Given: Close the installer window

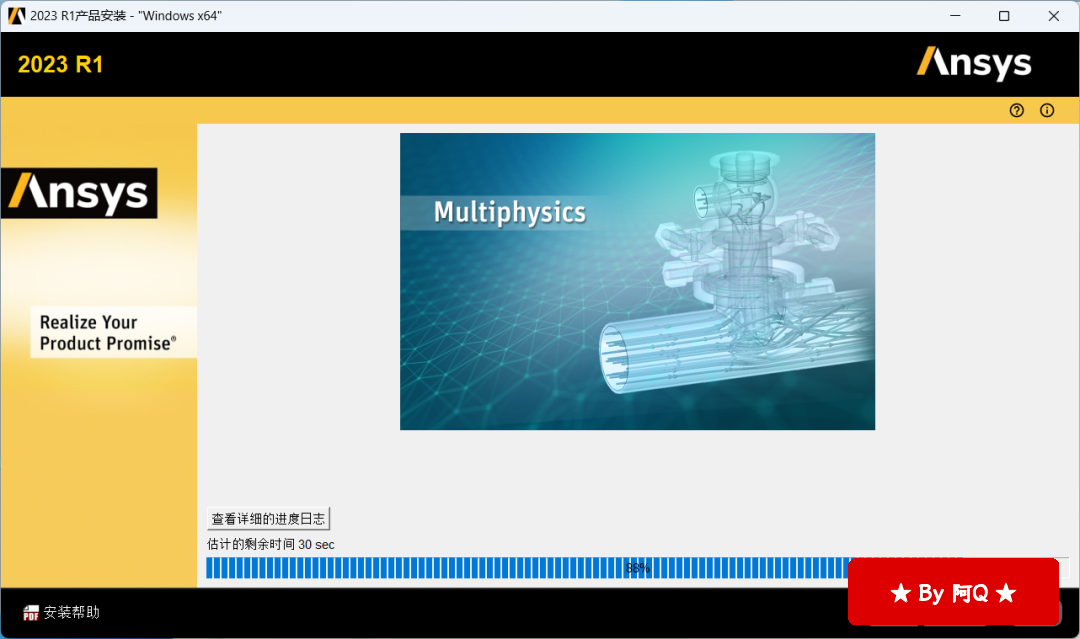Looking at the screenshot, I should 1054,16.
